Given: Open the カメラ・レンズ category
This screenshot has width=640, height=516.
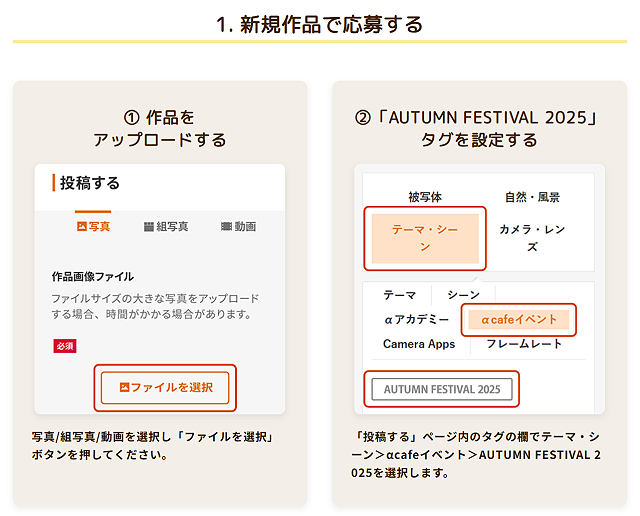Looking at the screenshot, I should (x=532, y=238).
